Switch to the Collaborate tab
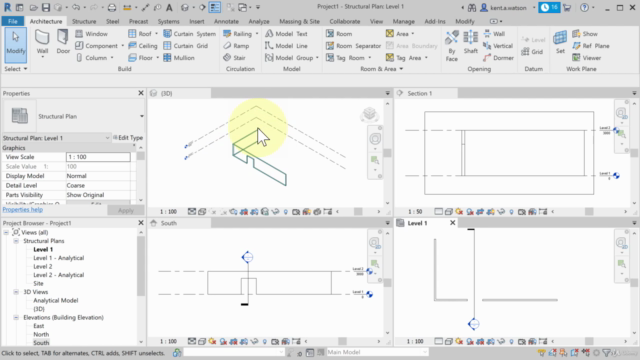The height and width of the screenshot is (360, 640). [x=344, y=21]
